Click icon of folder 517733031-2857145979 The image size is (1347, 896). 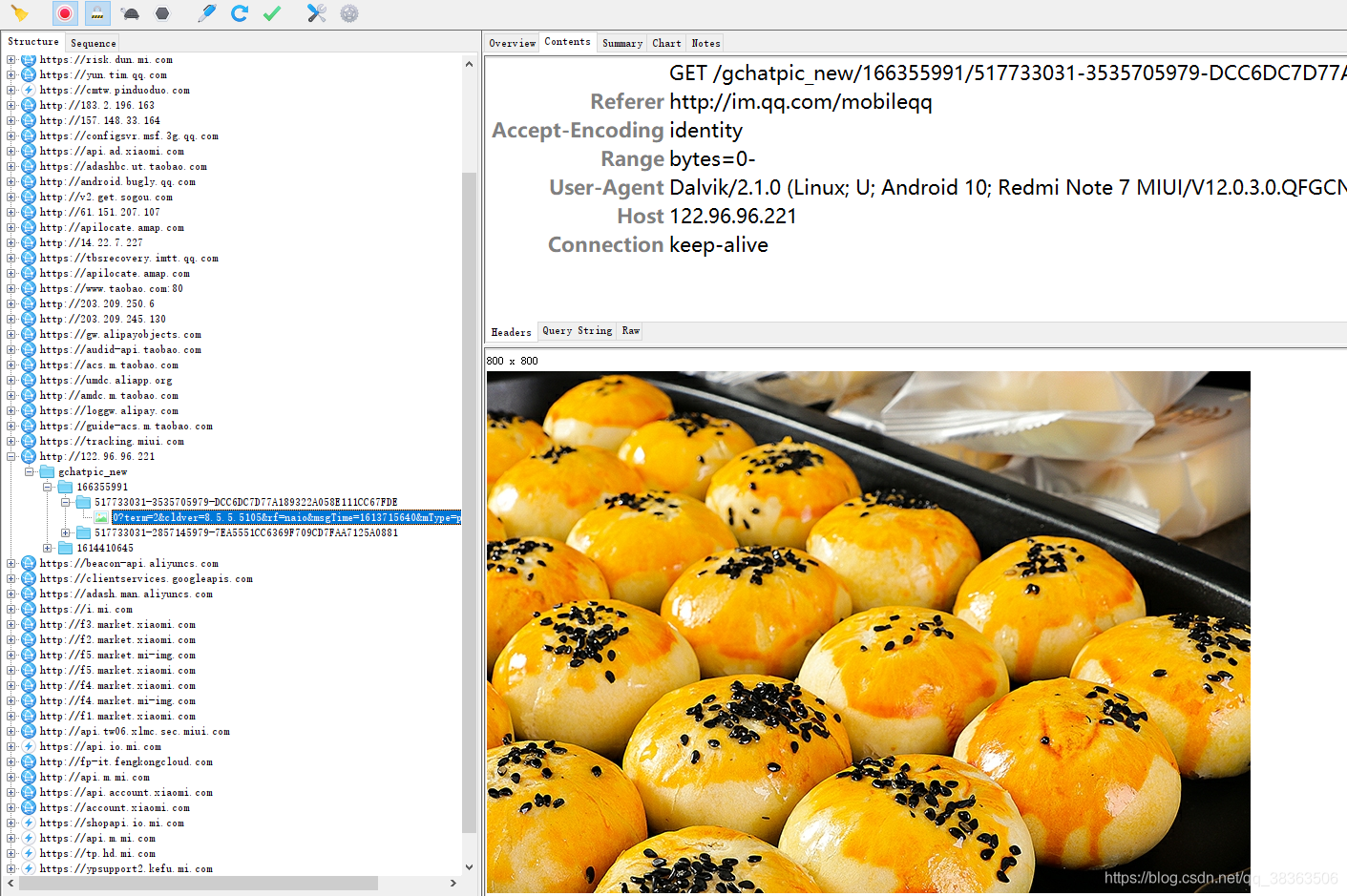(x=83, y=533)
